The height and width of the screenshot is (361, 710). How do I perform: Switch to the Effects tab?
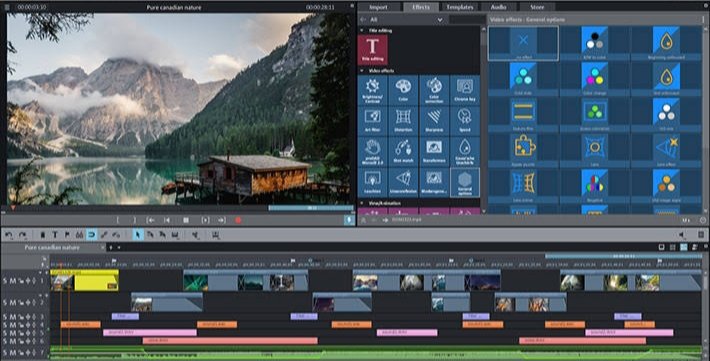421,7
